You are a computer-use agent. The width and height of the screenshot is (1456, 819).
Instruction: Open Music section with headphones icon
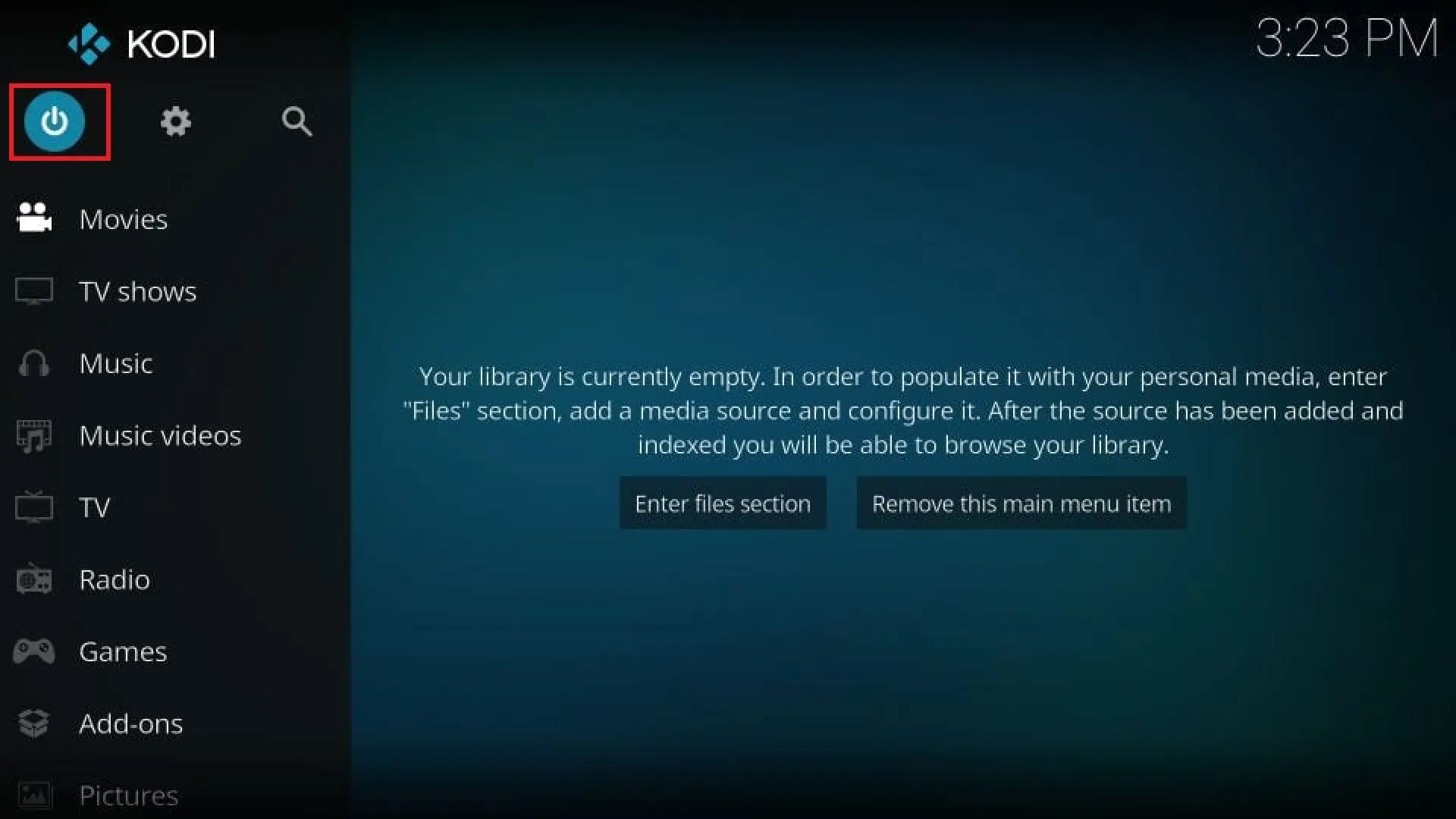tap(115, 362)
